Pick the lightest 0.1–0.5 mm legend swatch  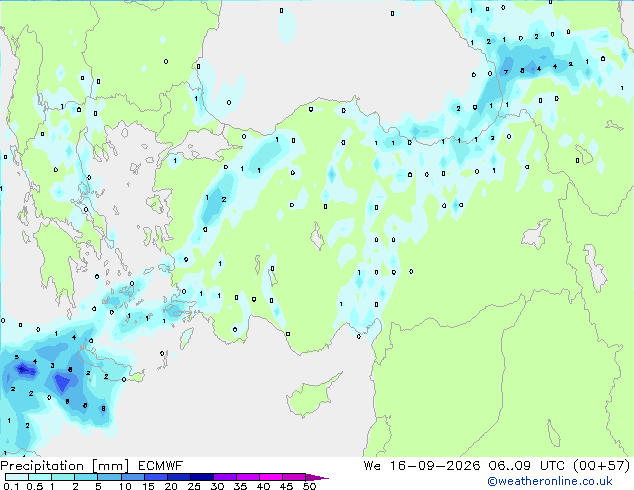17,477
